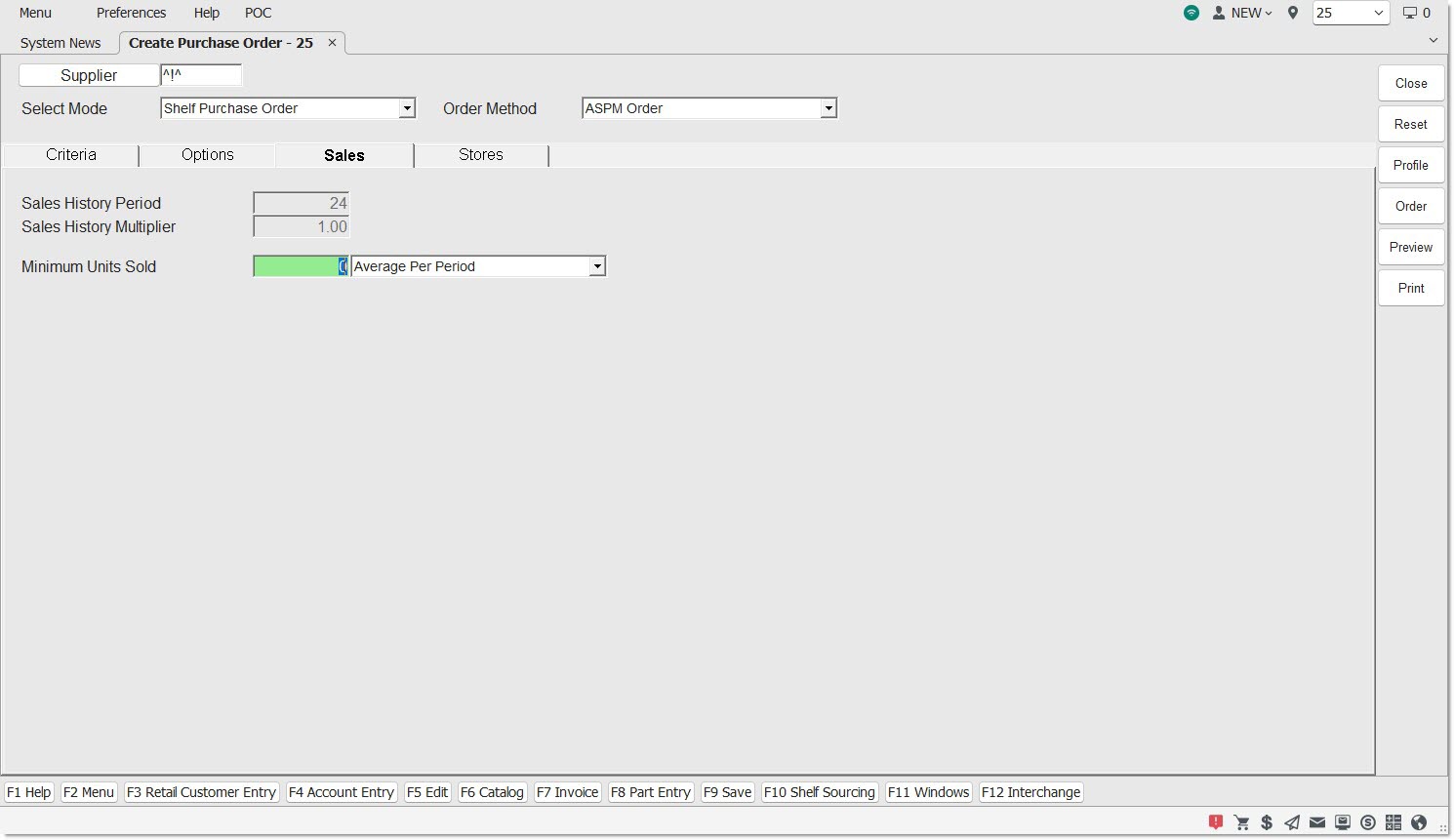
Task: Open the shopping cart icon
Action: tap(1241, 822)
